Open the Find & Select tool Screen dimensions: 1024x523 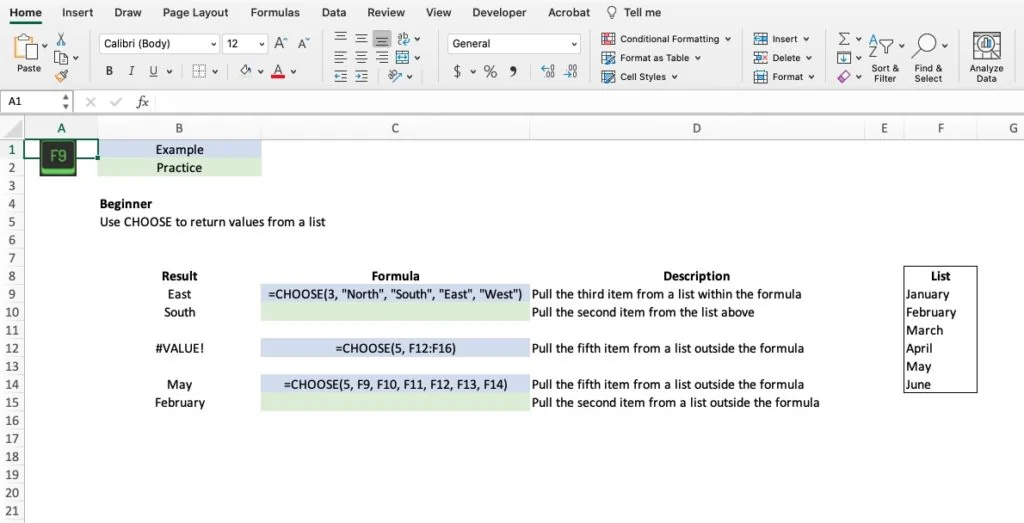pos(928,59)
